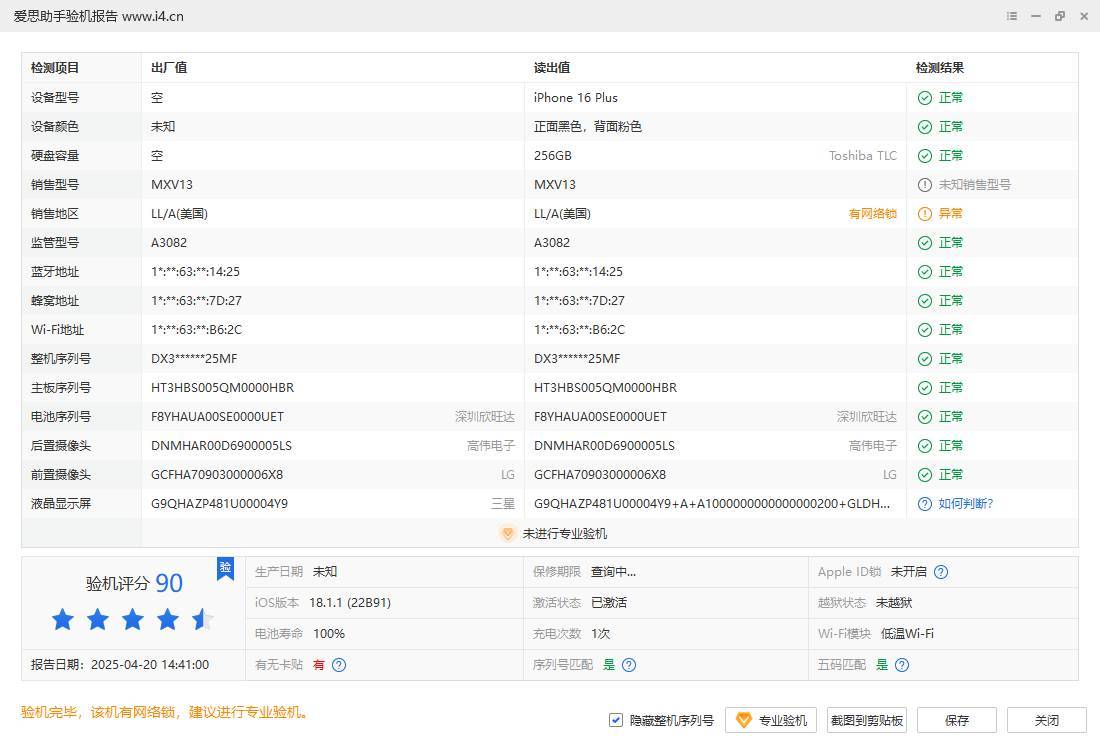The height and width of the screenshot is (749, 1100).
Task: Click the 爱思助手验机报告 window title
Action: click(x=99, y=16)
